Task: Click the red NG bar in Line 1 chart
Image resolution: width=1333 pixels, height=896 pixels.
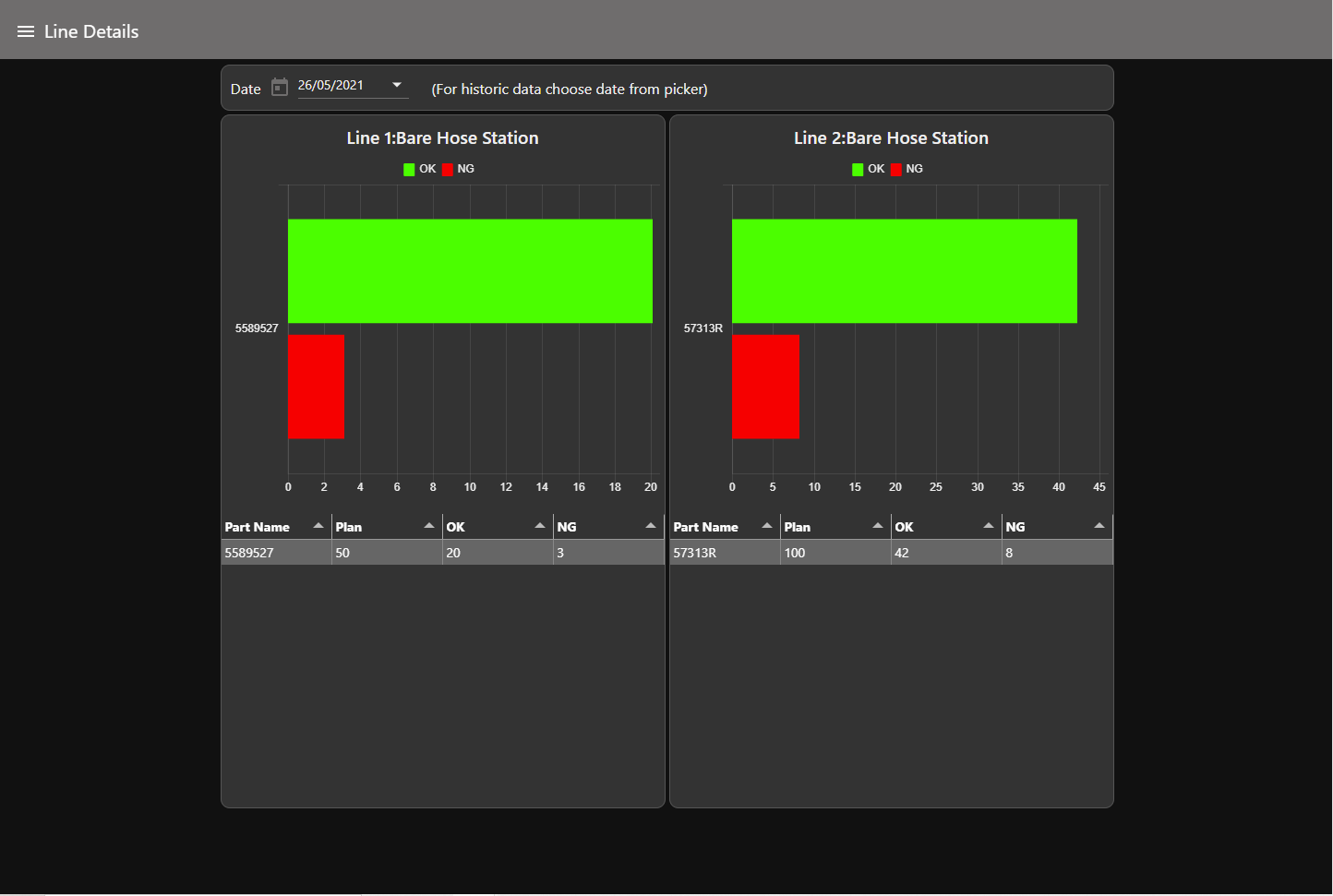Action: point(316,387)
